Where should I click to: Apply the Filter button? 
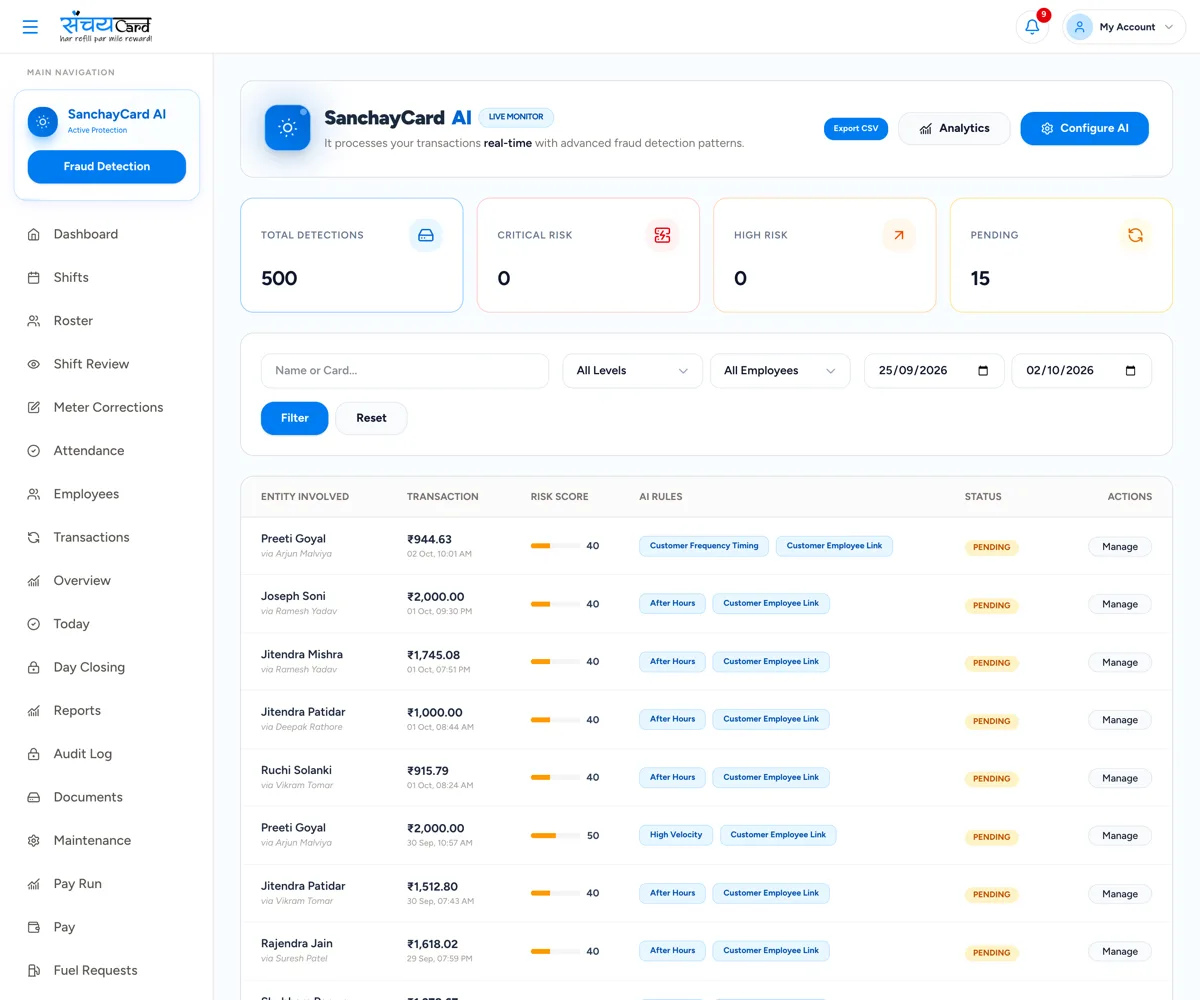pyautogui.click(x=294, y=418)
